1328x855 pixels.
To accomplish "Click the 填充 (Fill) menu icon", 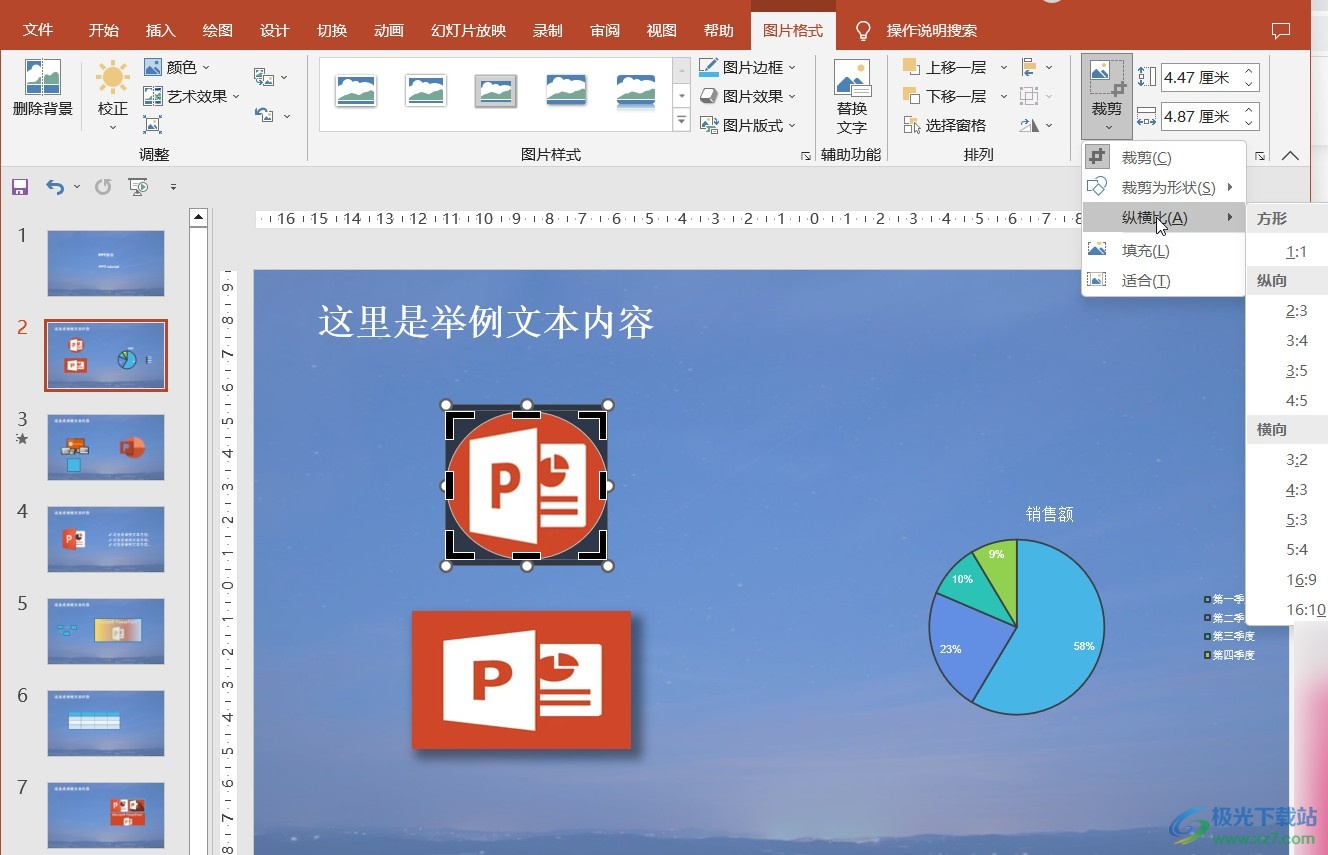I will click(1097, 250).
